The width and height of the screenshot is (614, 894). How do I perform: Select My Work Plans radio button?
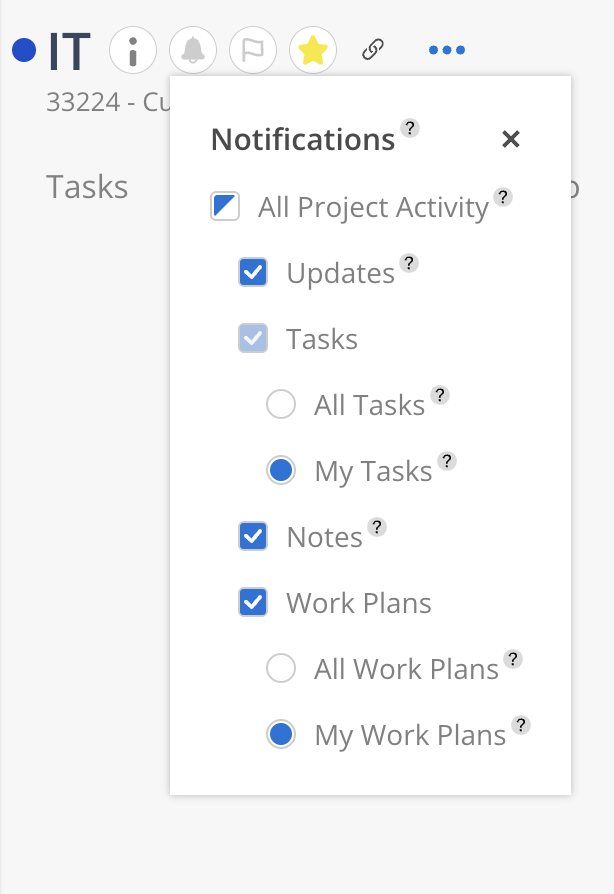[x=281, y=734]
